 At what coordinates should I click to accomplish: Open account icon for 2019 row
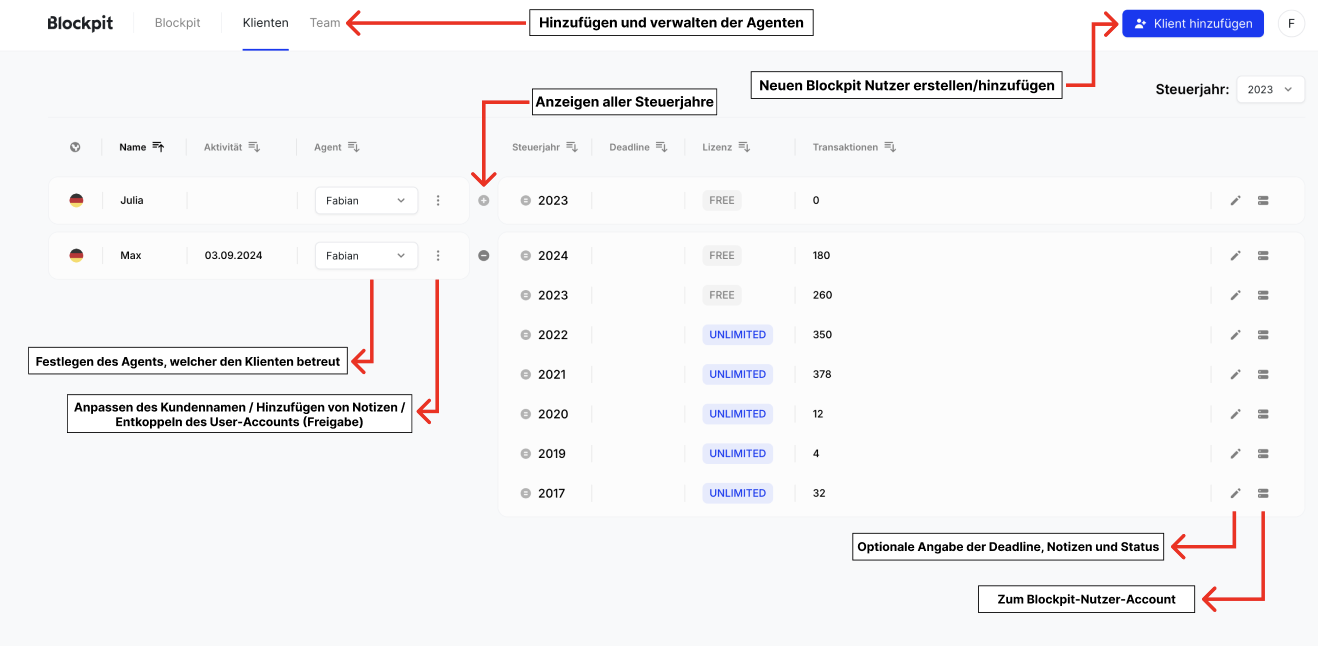[1263, 454]
